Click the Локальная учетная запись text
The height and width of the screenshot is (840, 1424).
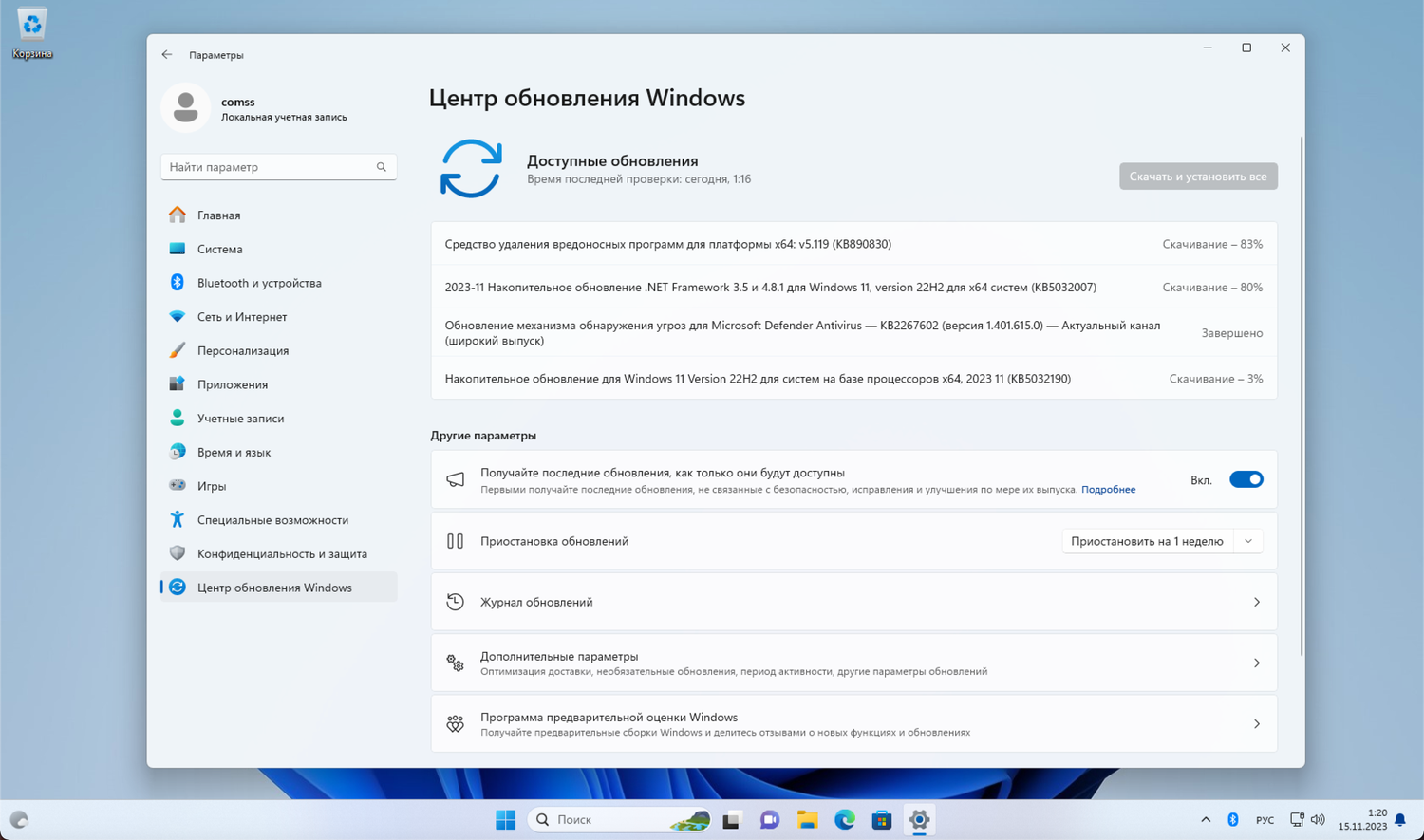tap(284, 118)
